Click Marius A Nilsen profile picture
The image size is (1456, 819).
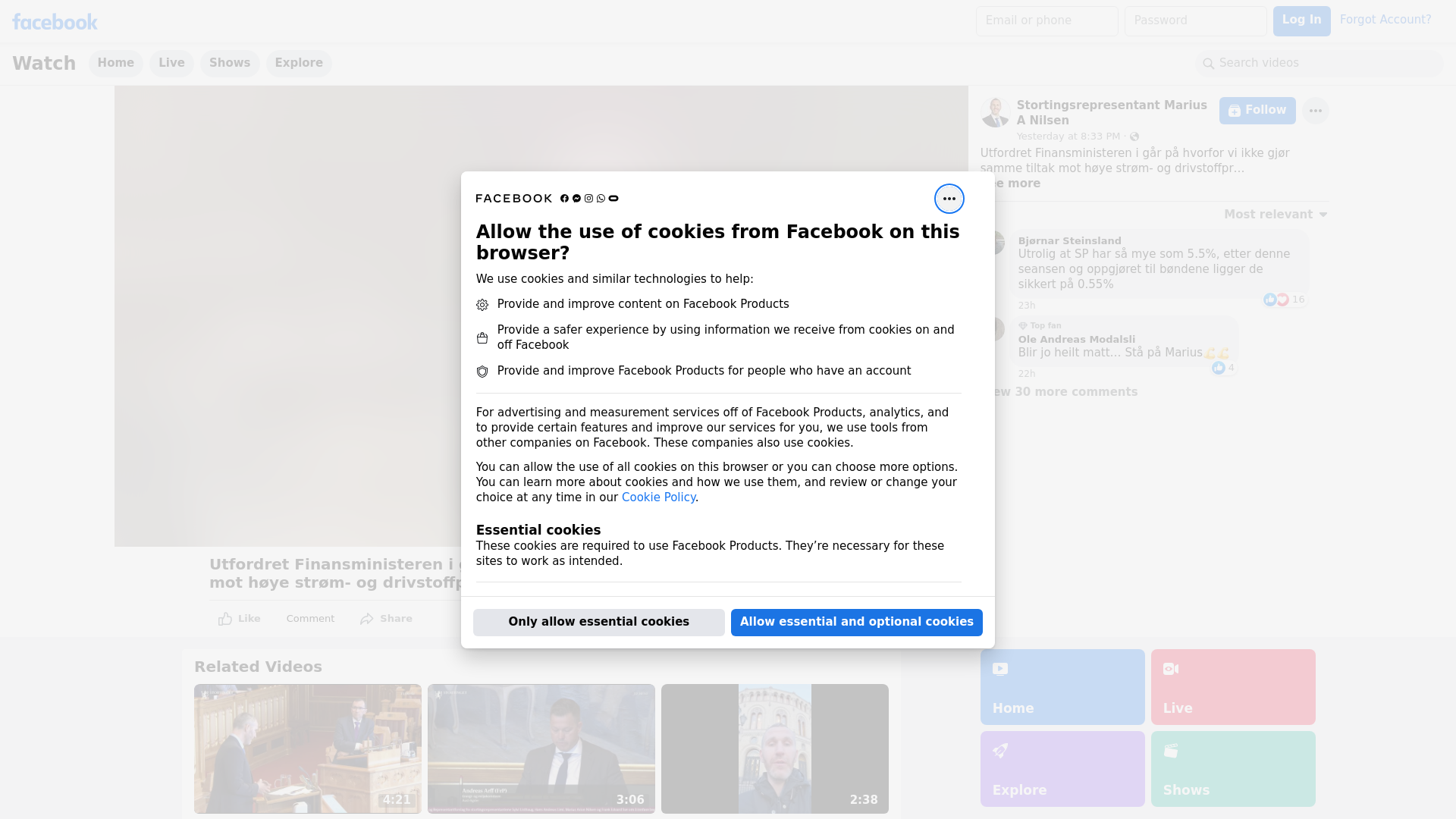(x=995, y=112)
